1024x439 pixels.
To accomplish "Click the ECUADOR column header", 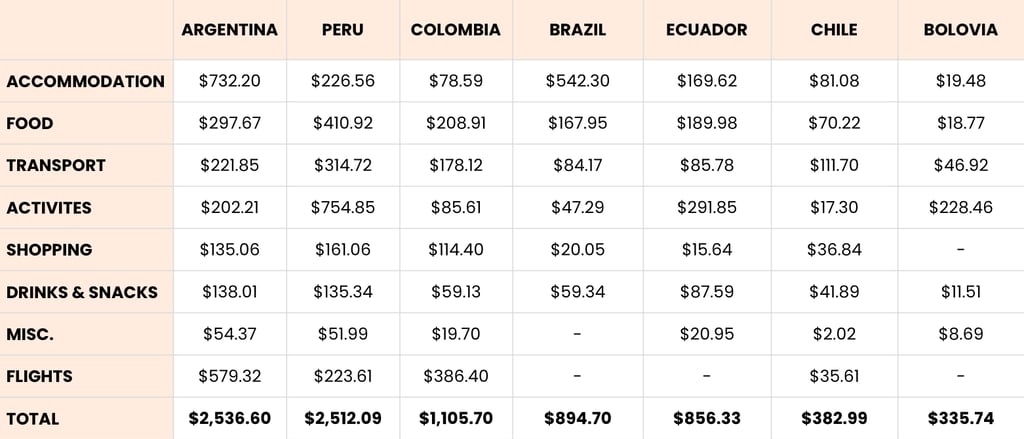I will point(707,30).
